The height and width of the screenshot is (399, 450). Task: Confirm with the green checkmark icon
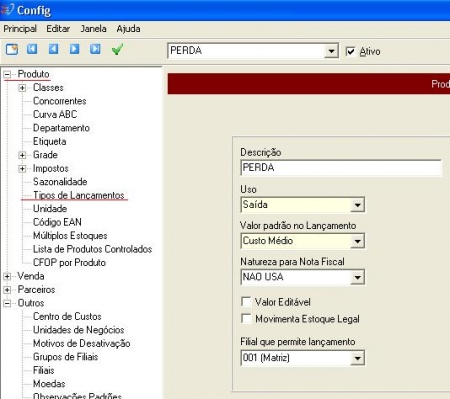coord(117,50)
